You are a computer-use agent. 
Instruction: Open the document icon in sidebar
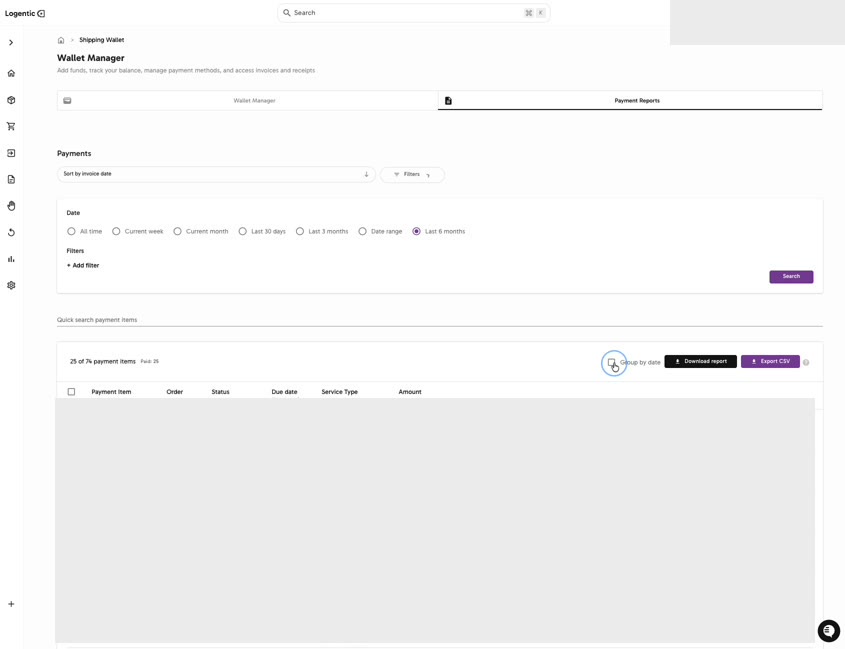pos(11,179)
